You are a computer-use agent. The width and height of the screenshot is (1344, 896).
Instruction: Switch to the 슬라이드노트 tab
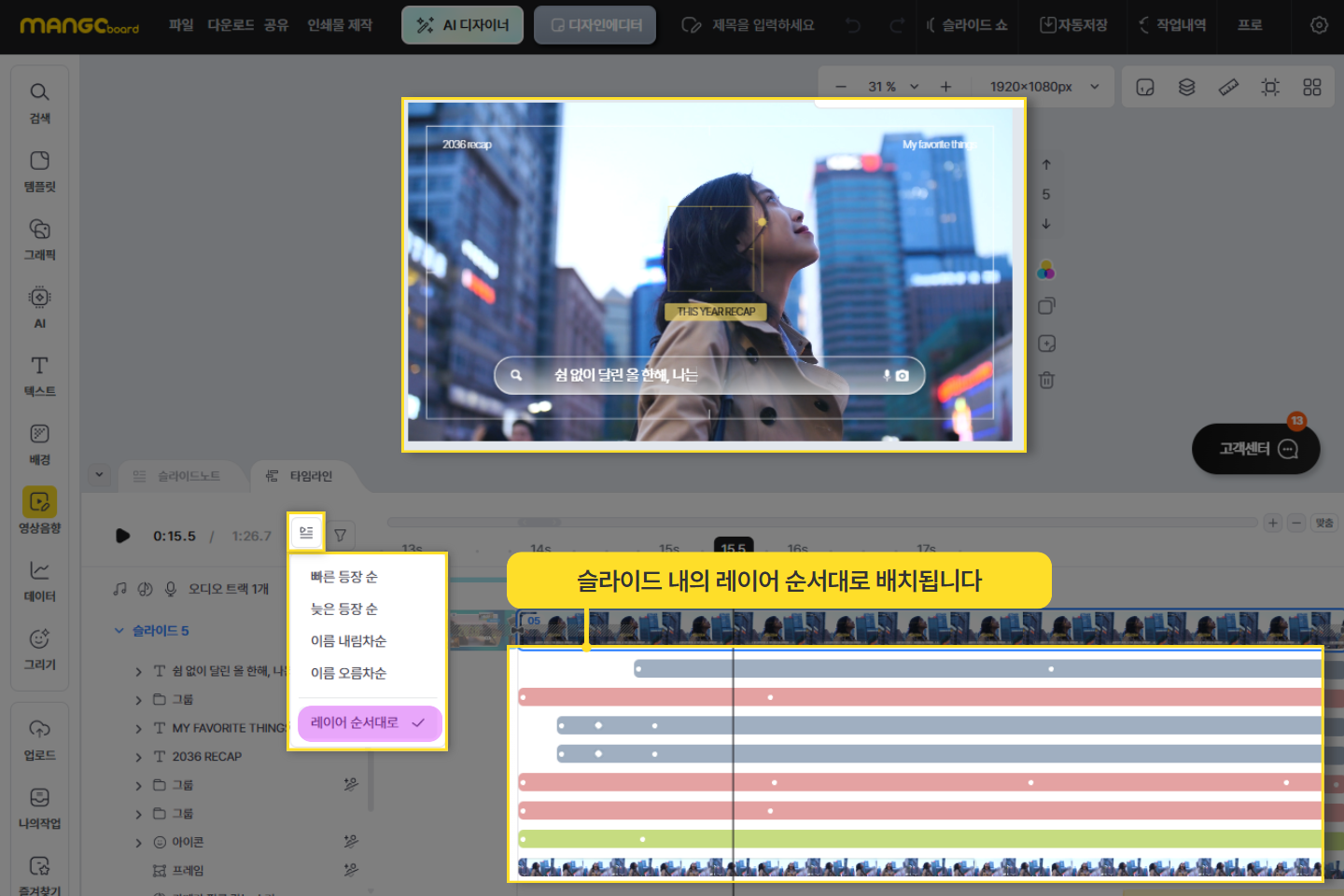pyautogui.click(x=177, y=476)
